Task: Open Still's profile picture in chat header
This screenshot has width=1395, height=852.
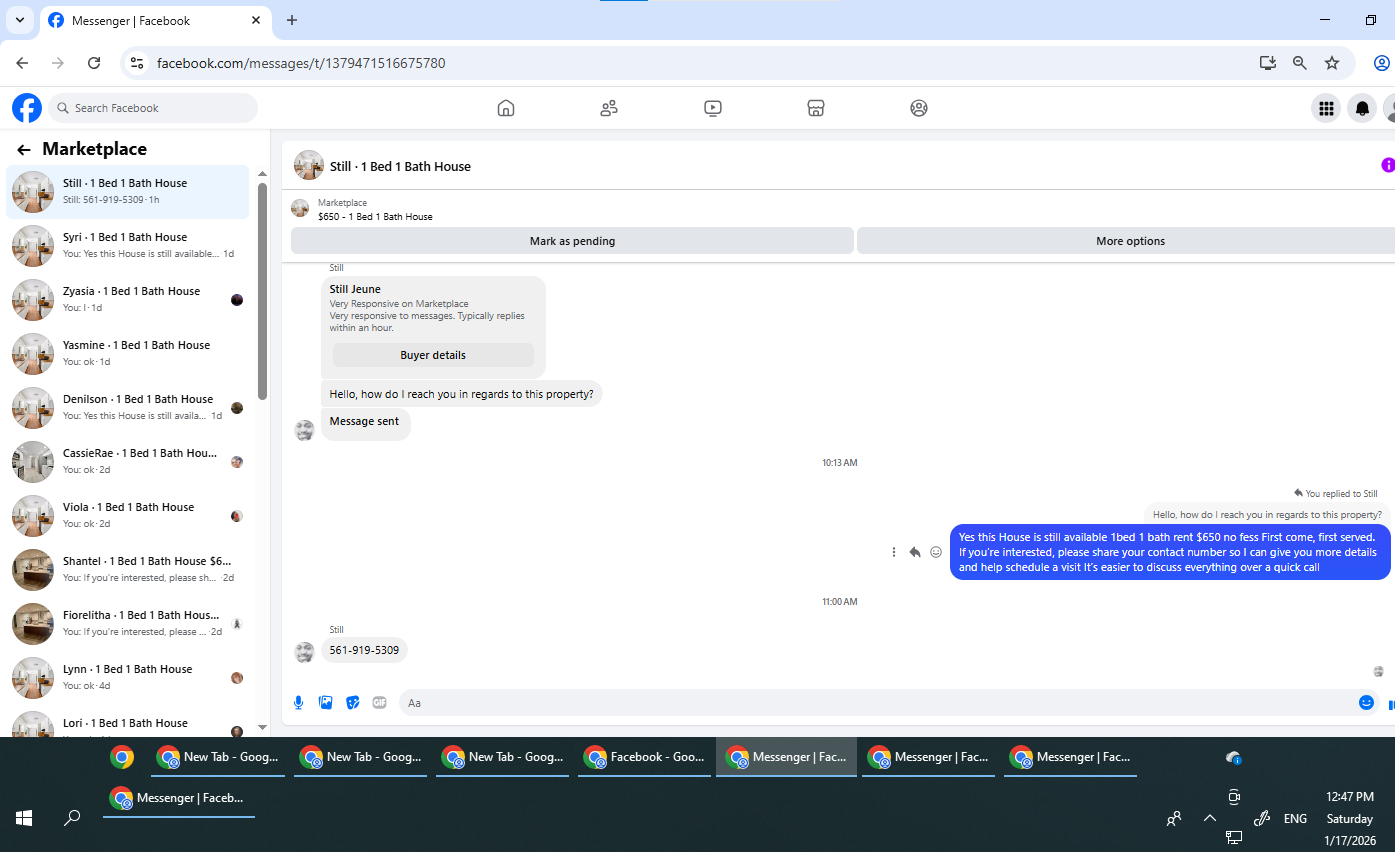Action: click(x=309, y=165)
